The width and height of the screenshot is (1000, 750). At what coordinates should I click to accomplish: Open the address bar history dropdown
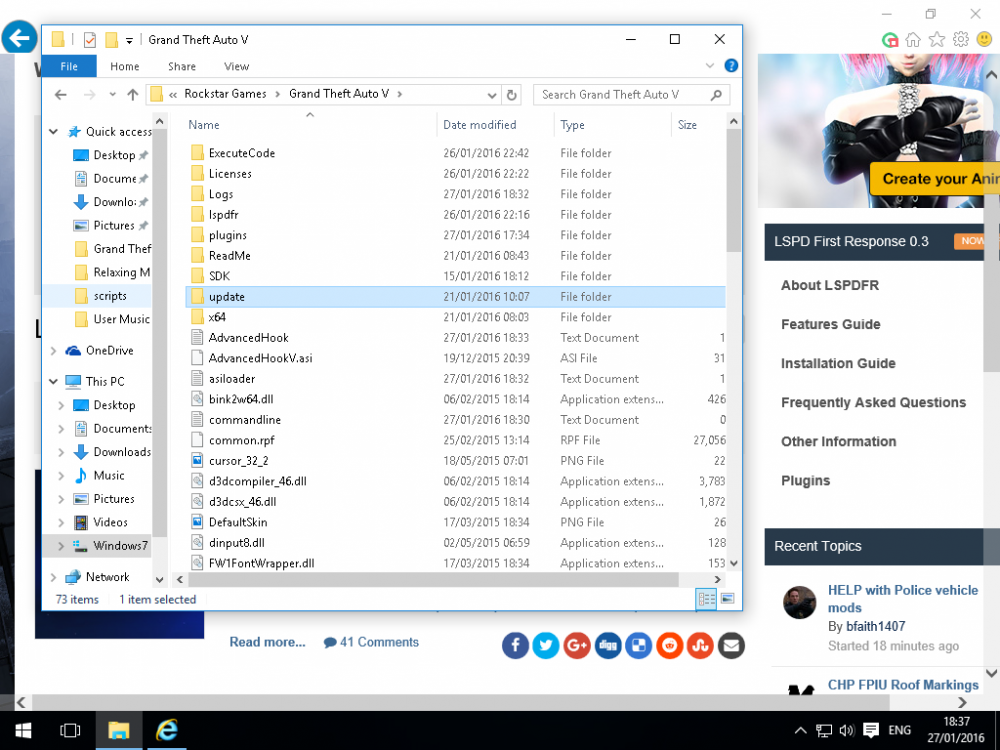[x=491, y=95]
